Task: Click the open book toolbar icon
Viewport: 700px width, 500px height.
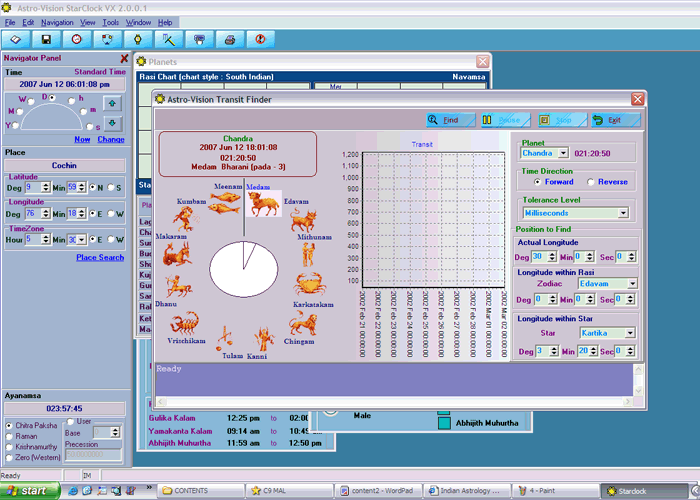Action: pyautogui.click(x=16, y=40)
